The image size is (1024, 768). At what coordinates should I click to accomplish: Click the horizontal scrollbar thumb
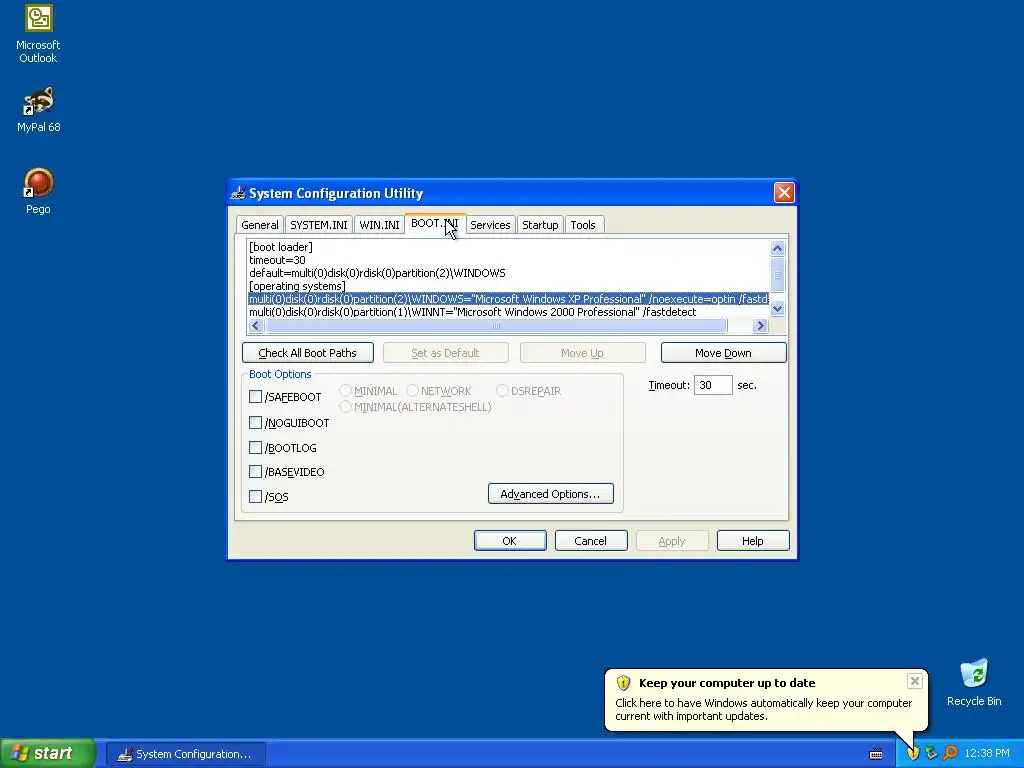tap(496, 325)
